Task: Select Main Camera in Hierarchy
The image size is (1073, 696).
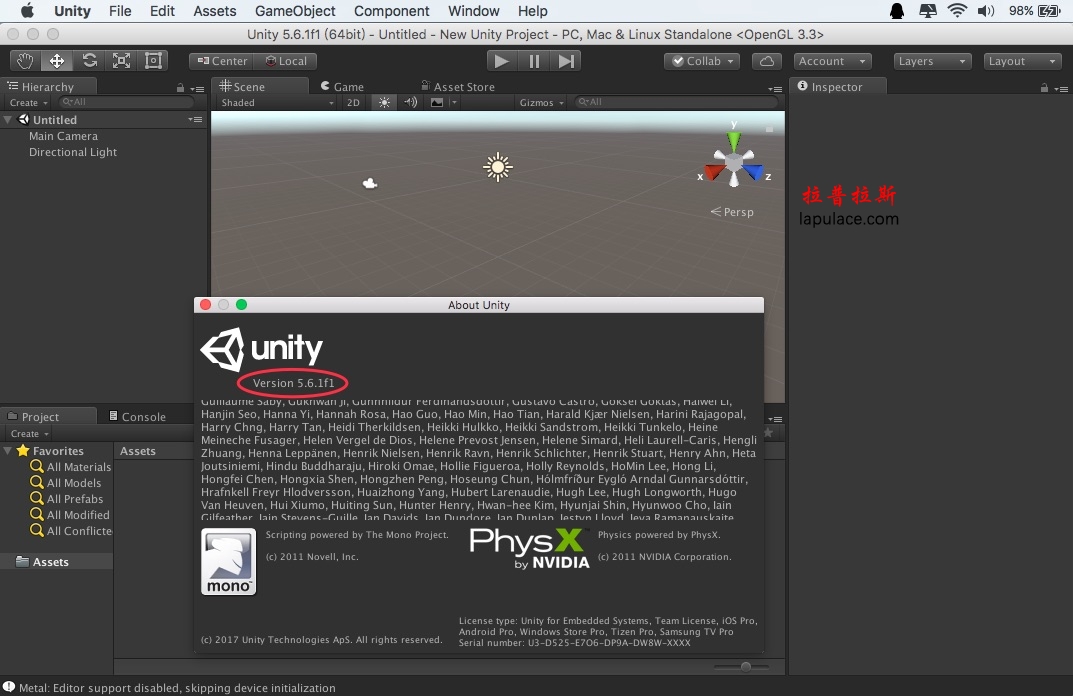Action: (x=63, y=136)
